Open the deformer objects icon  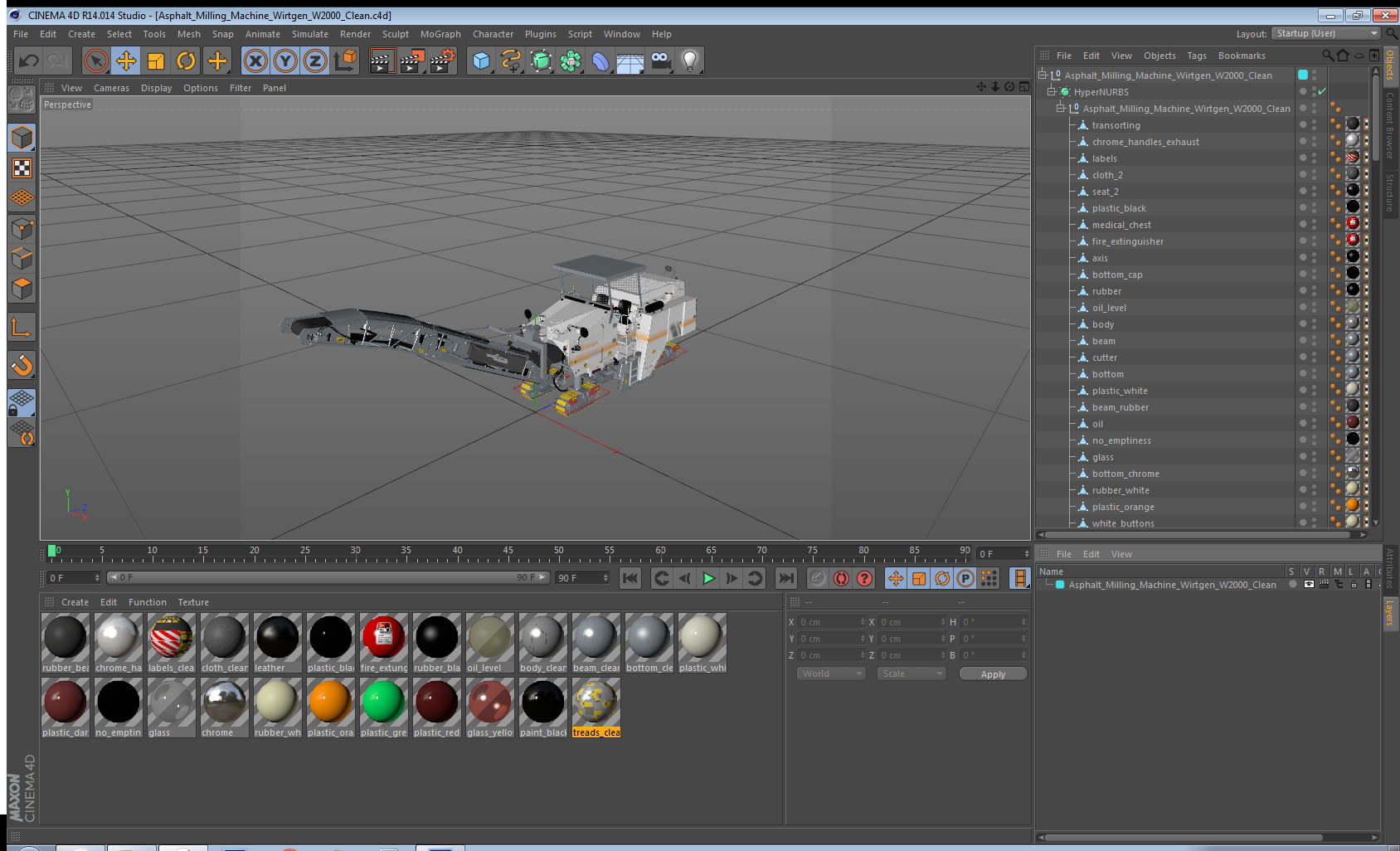pyautogui.click(x=600, y=61)
